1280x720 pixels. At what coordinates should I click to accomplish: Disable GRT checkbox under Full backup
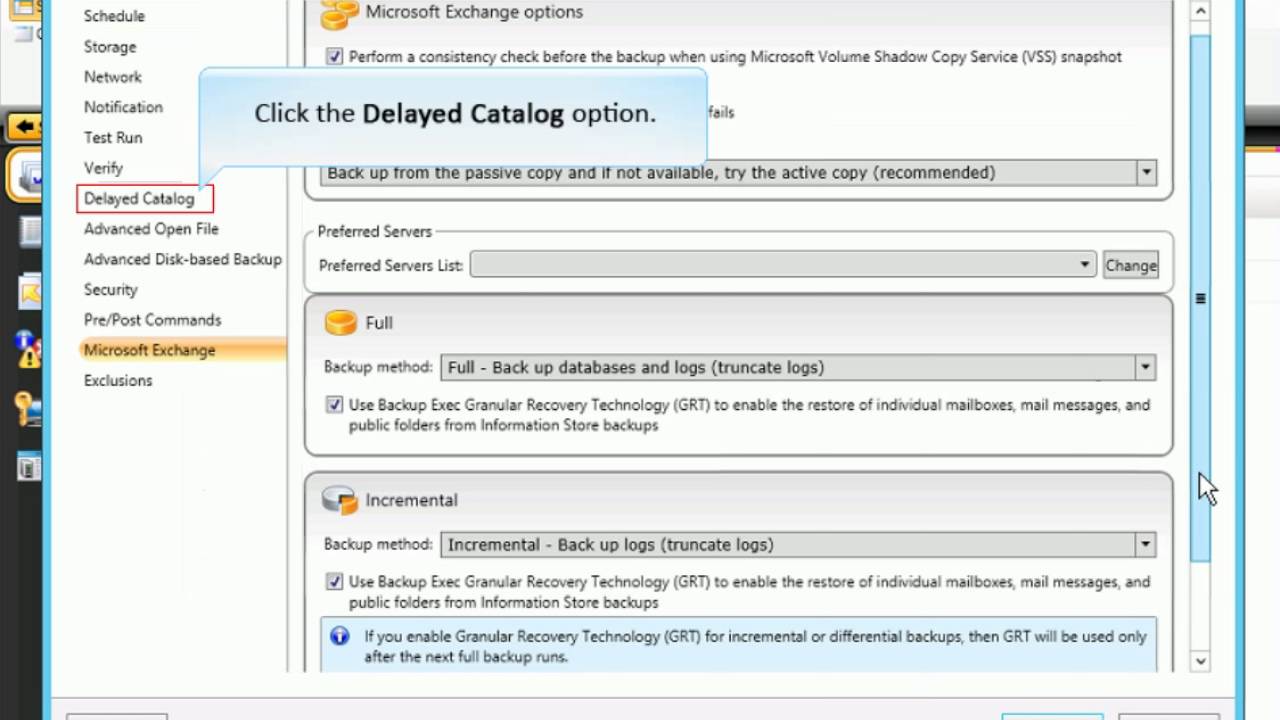pyautogui.click(x=334, y=405)
